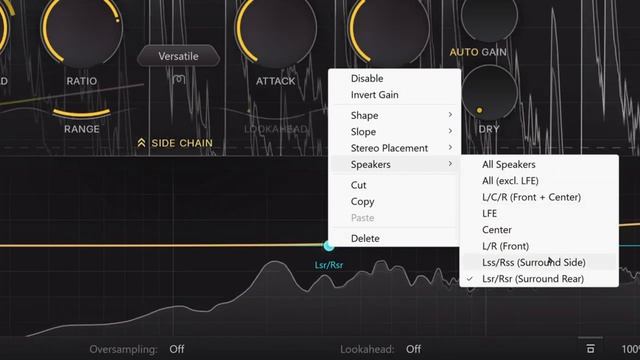Open the Speakers submenu
The image size is (640, 360).
(x=394, y=164)
